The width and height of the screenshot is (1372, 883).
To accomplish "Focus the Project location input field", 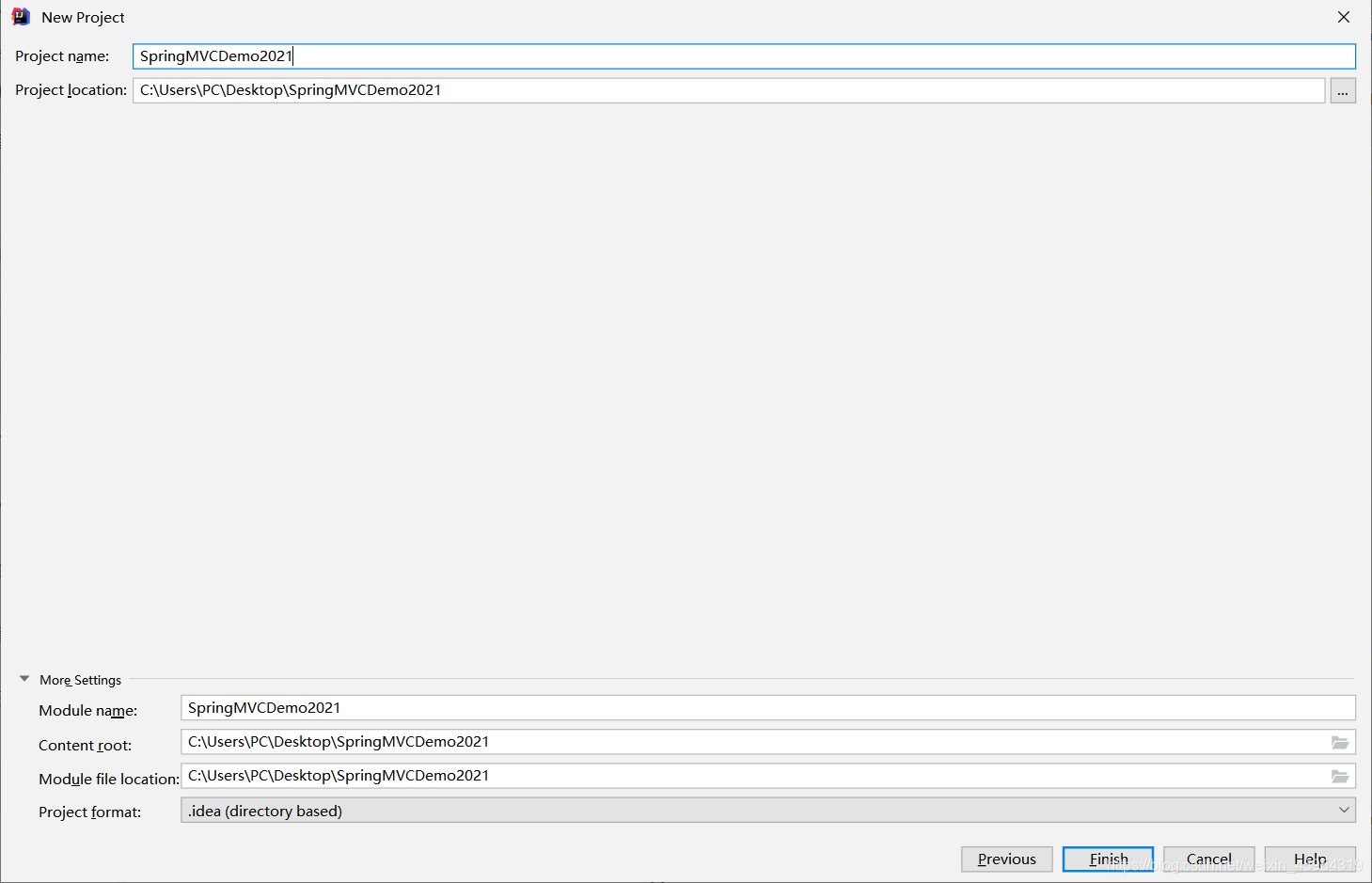I will click(729, 90).
